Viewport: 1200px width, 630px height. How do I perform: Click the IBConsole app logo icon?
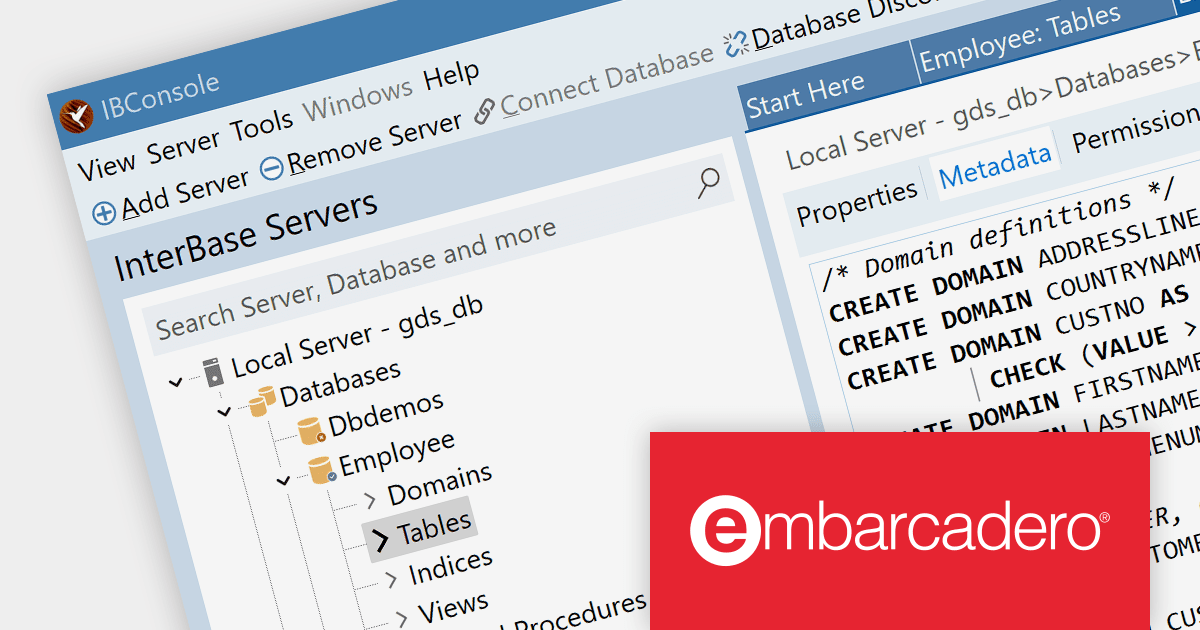coord(77,116)
